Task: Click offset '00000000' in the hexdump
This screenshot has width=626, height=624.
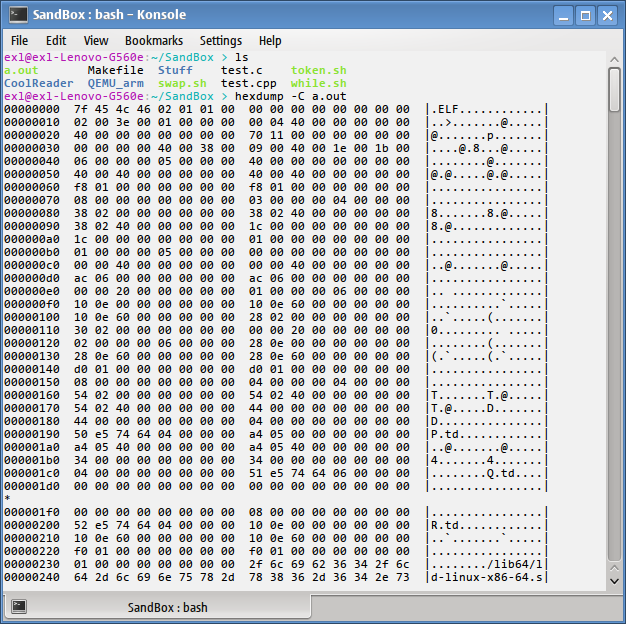Action: 32,109
